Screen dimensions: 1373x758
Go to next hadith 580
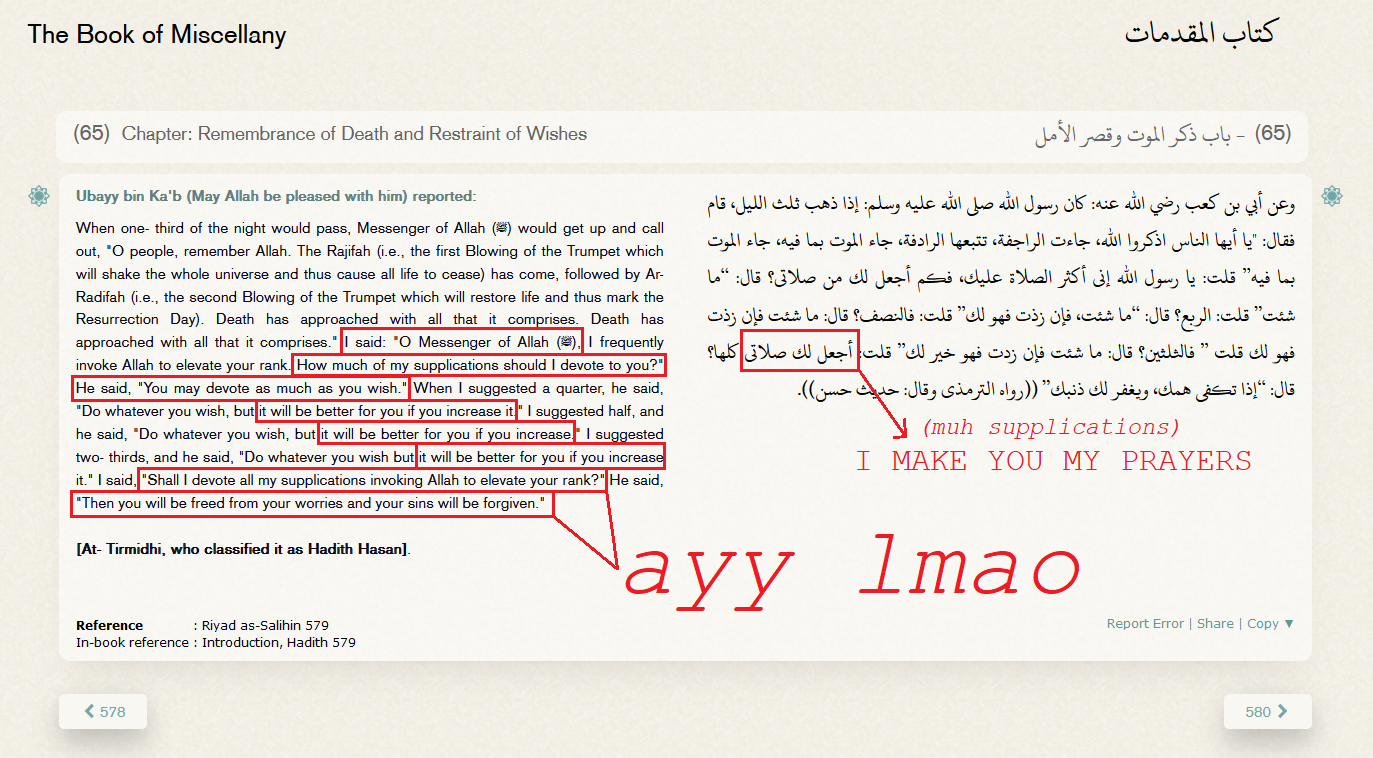tap(1267, 712)
